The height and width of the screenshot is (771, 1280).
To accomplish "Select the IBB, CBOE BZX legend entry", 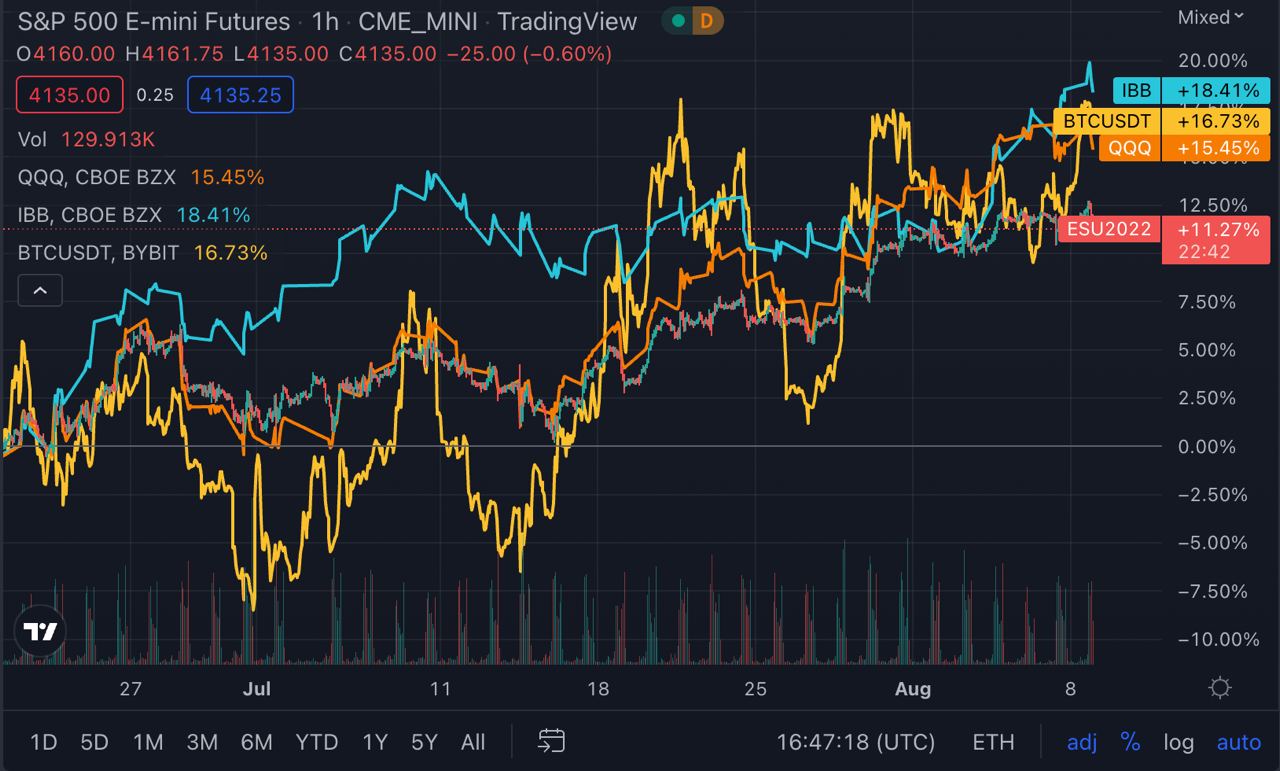I will pos(134,215).
